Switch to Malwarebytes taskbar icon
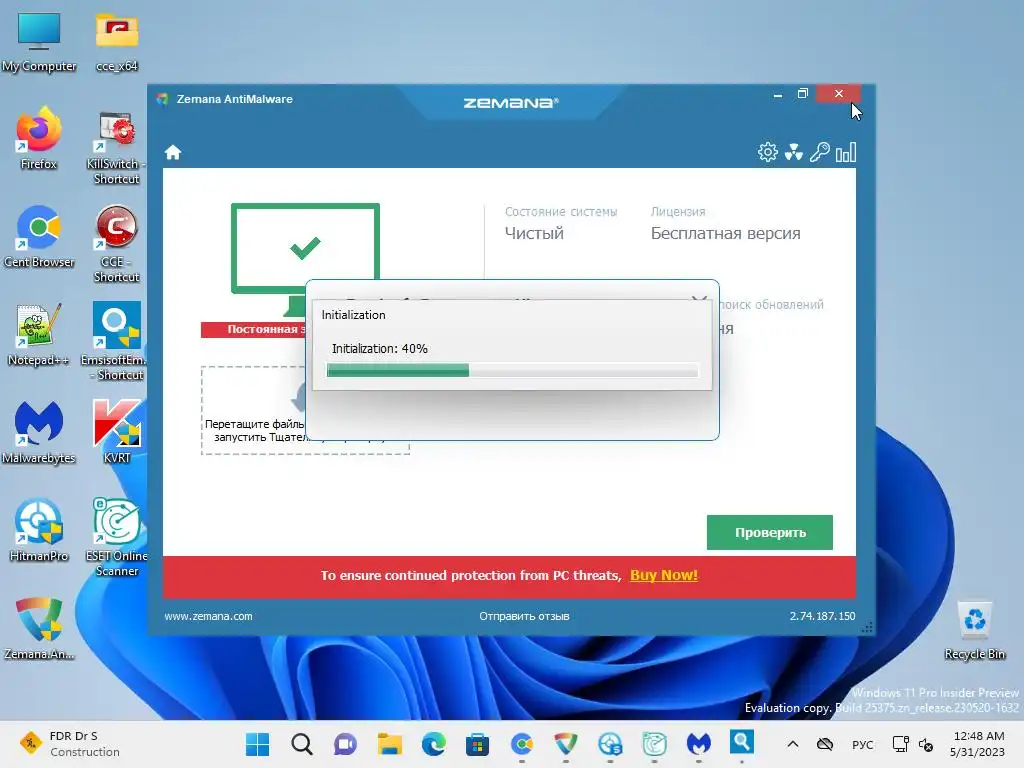Screen dimensions: 1024x768 (698, 744)
